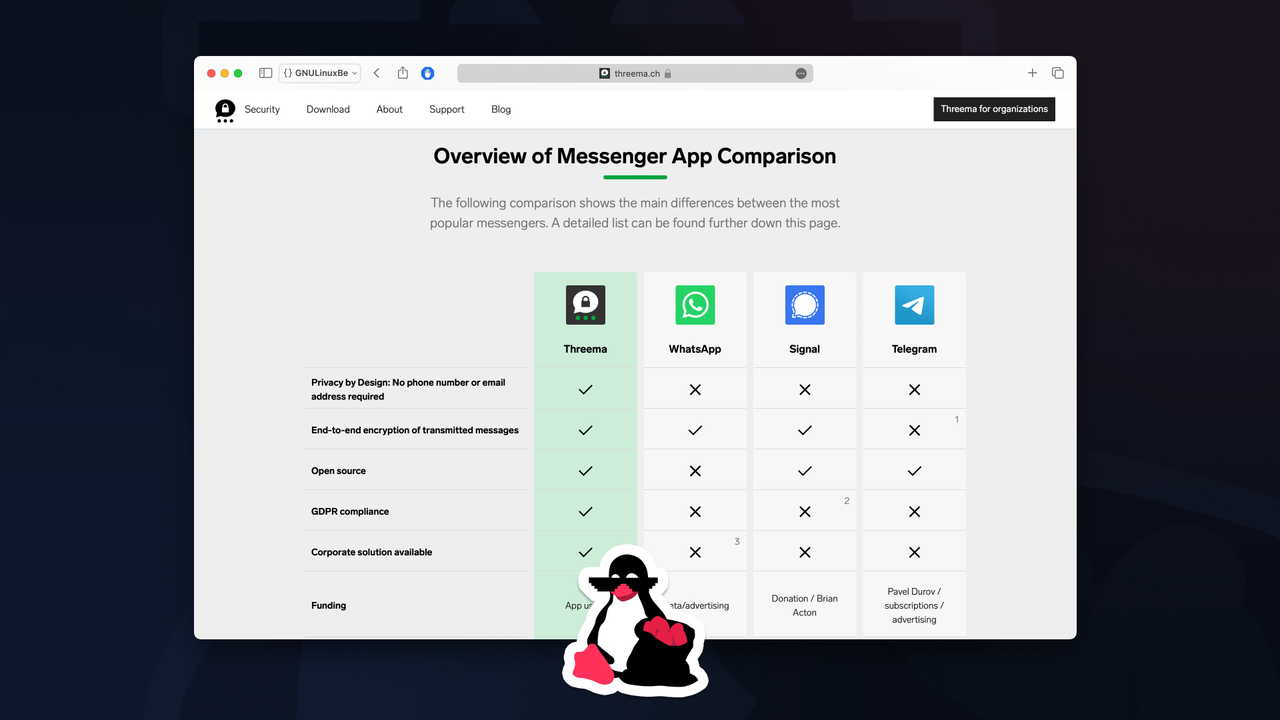
Task: Click the Privacy by Design row label
Action: [408, 389]
